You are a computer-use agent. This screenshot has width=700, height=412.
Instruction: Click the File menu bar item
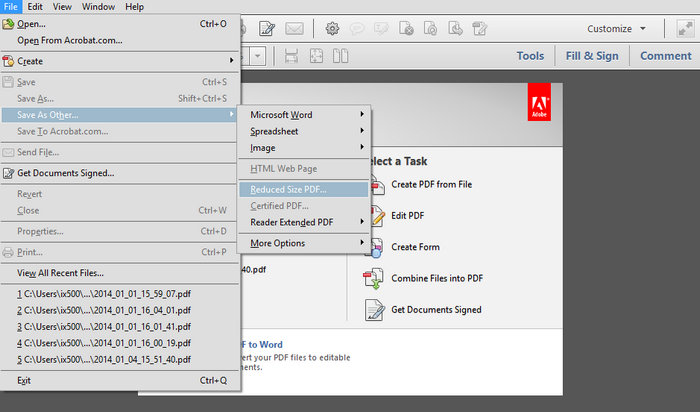click(x=11, y=7)
